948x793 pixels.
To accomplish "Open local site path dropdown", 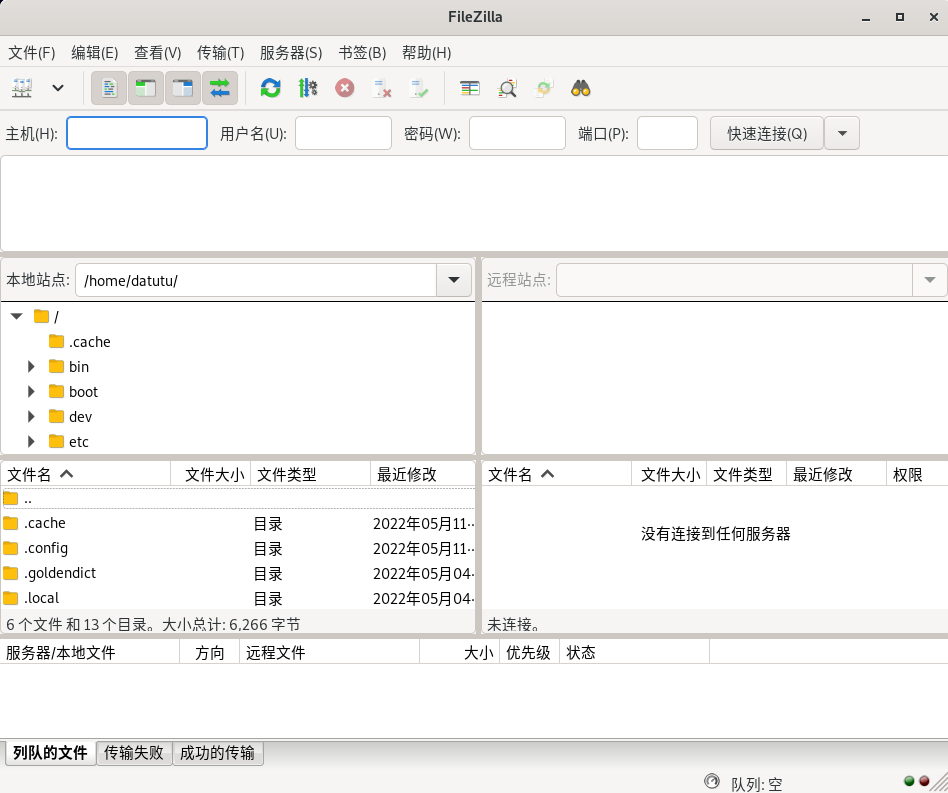I will tap(453, 280).
